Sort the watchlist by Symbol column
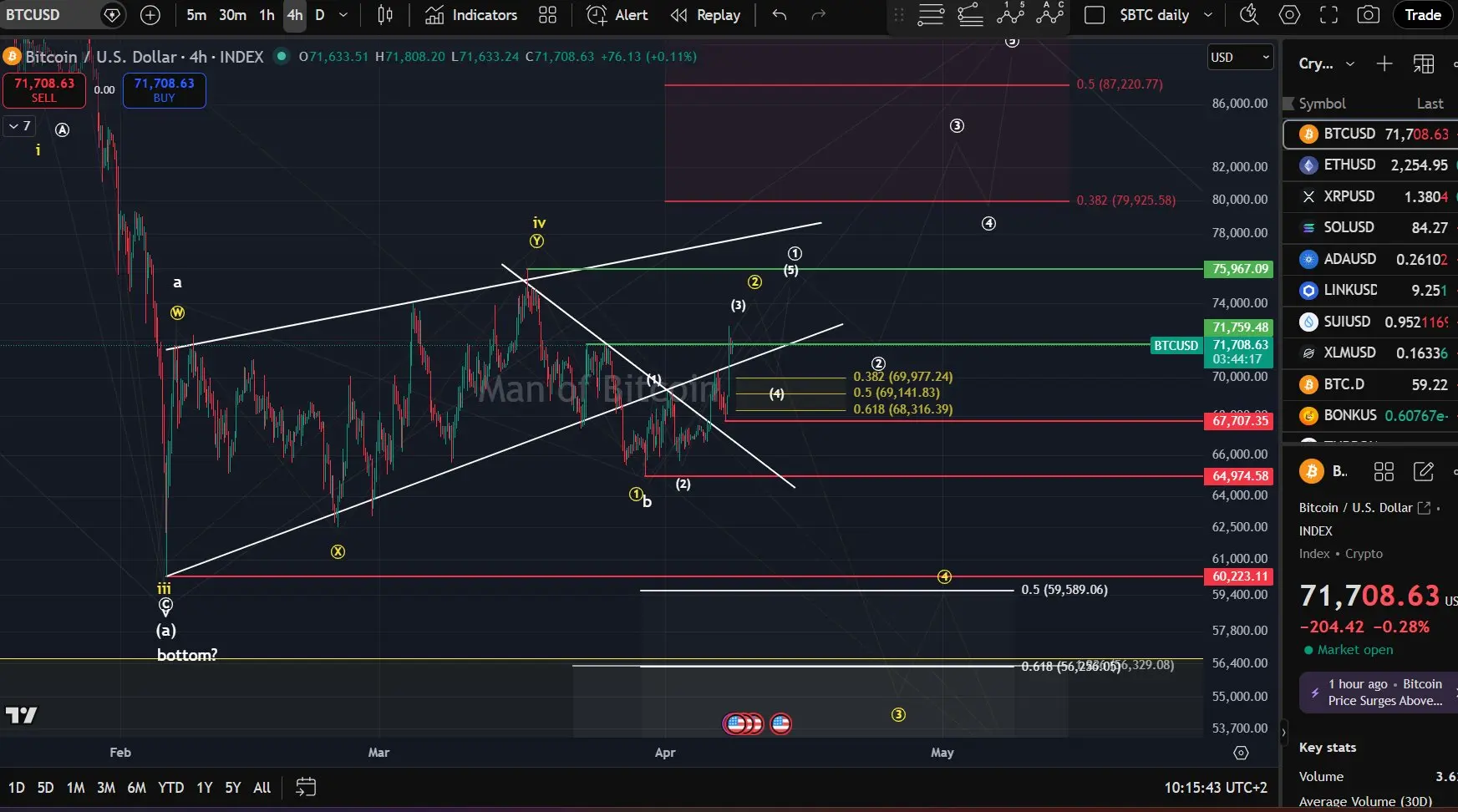Image resolution: width=1458 pixels, height=812 pixels. click(1322, 104)
